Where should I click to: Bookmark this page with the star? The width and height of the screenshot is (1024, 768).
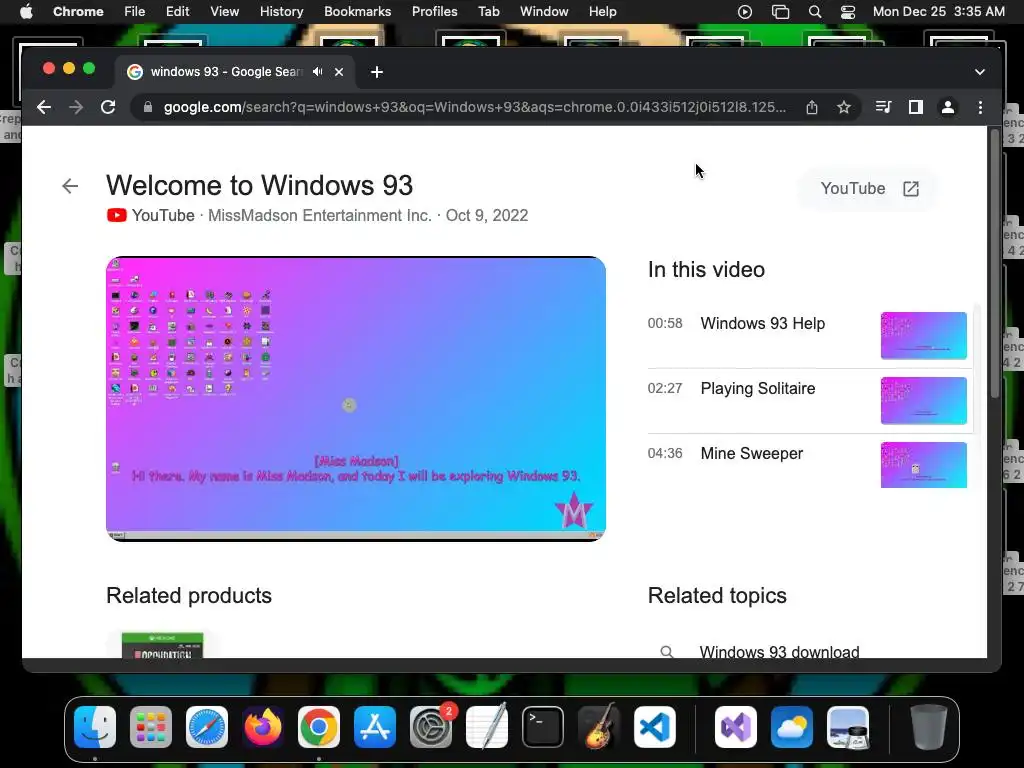pyautogui.click(x=844, y=107)
